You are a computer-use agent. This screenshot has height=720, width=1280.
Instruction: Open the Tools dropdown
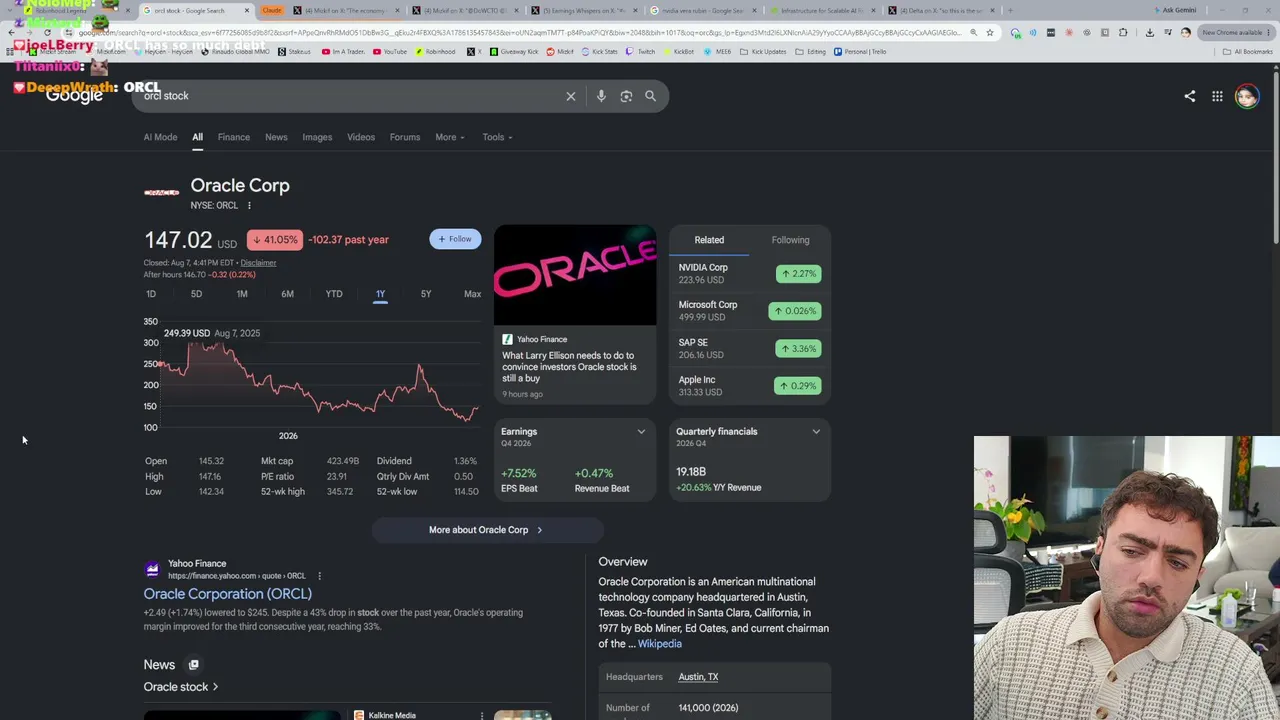point(497,137)
